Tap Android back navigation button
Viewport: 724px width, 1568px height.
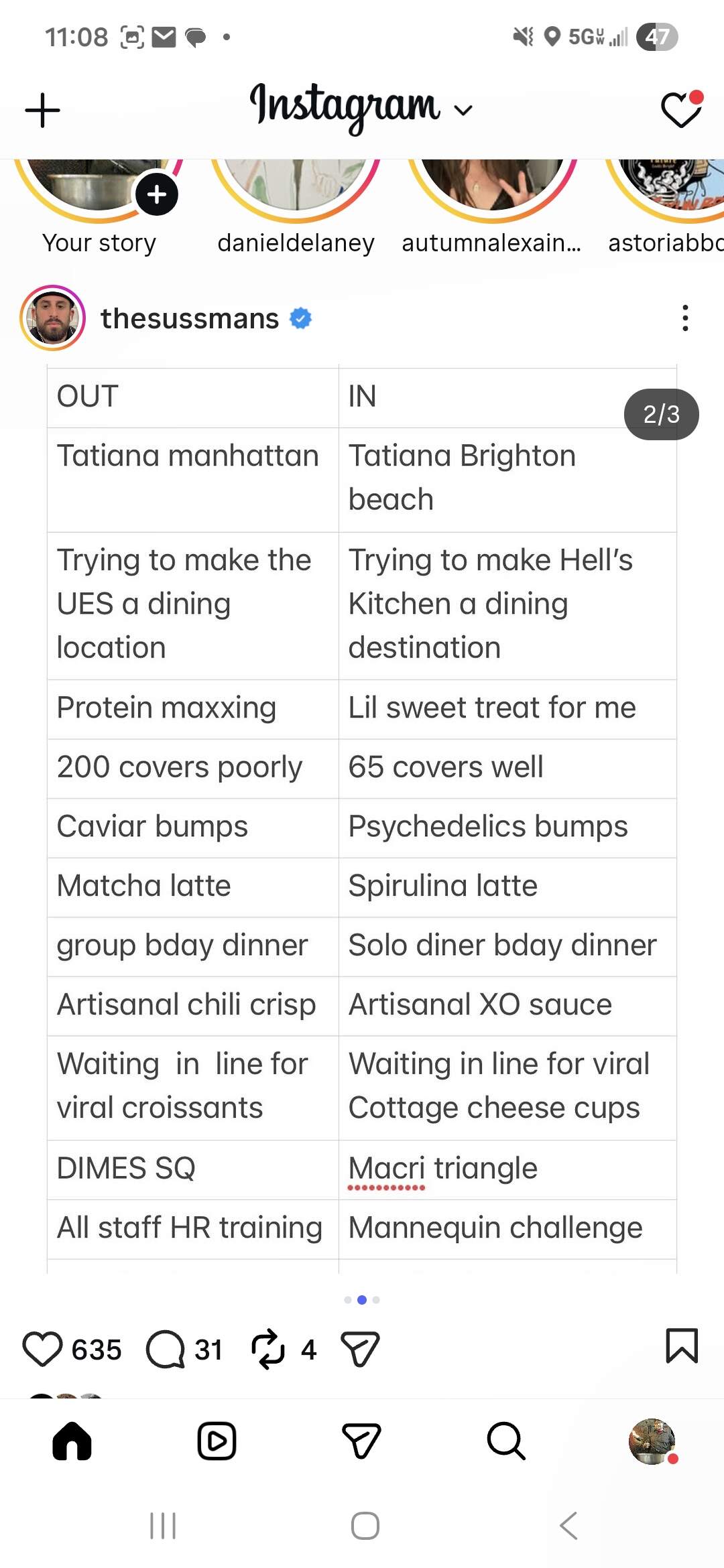pyautogui.click(x=568, y=1526)
